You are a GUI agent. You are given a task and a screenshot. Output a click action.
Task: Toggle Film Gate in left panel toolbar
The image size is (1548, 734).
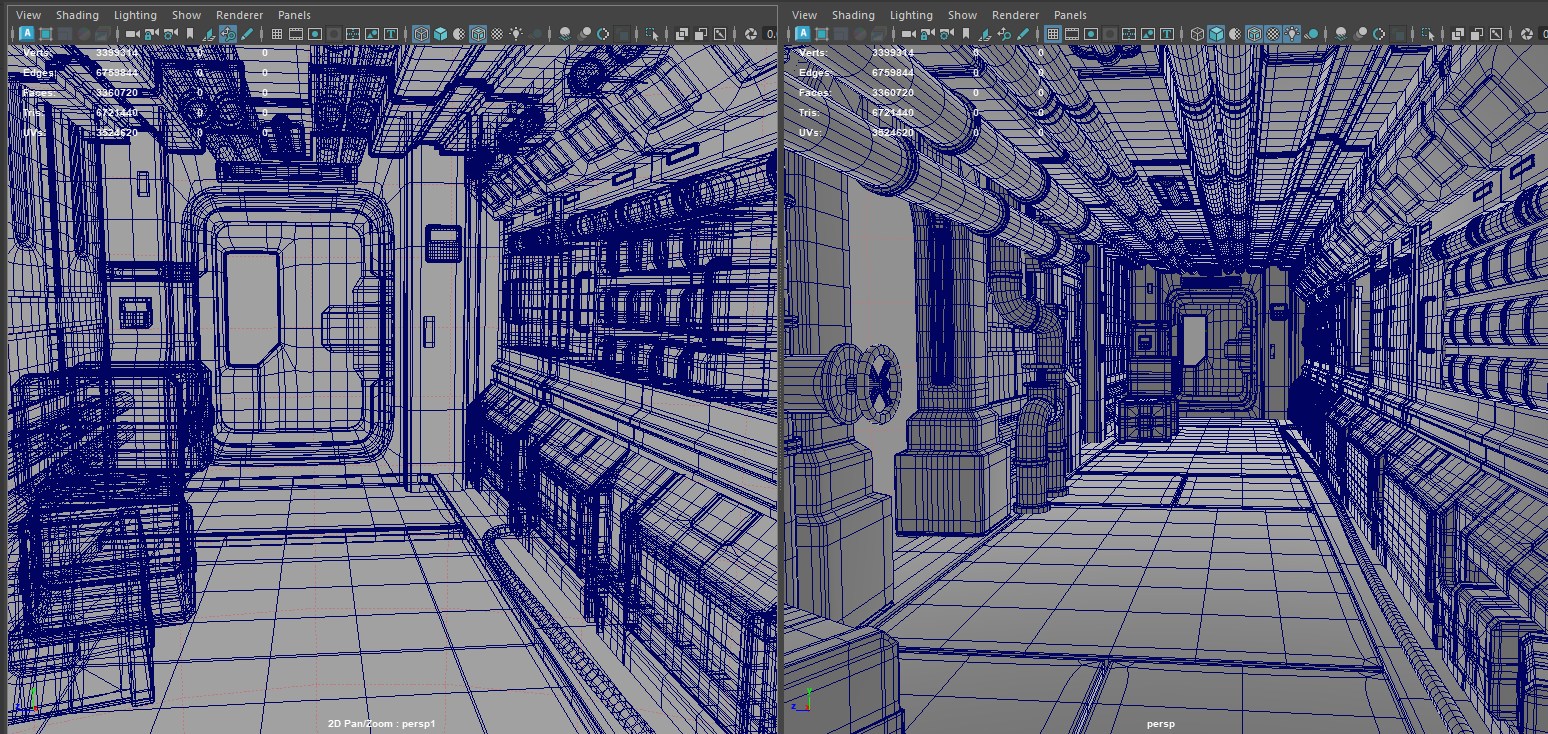coord(295,34)
